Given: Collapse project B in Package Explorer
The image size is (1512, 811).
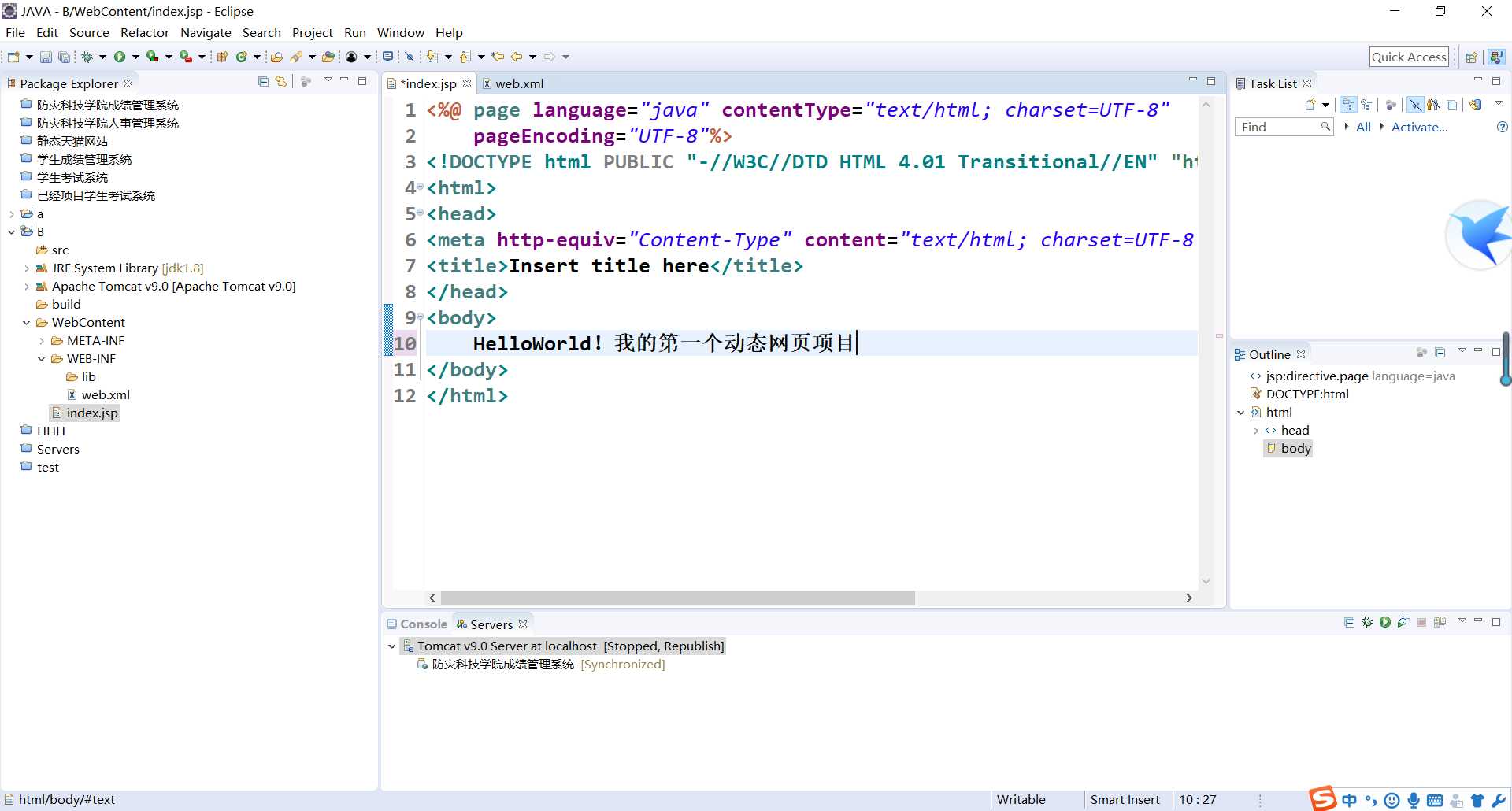Looking at the screenshot, I should tap(11, 232).
